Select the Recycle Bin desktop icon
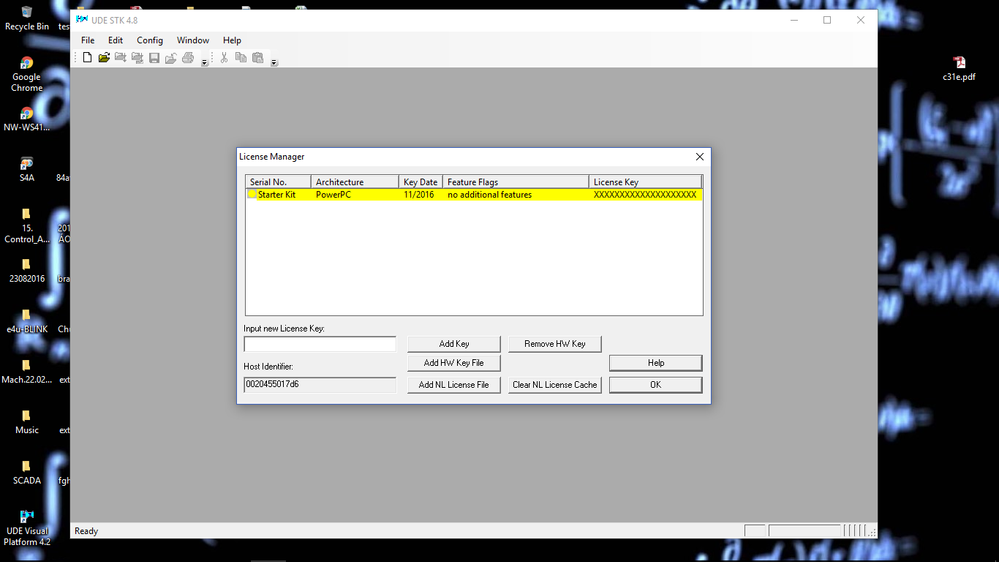 (x=27, y=18)
